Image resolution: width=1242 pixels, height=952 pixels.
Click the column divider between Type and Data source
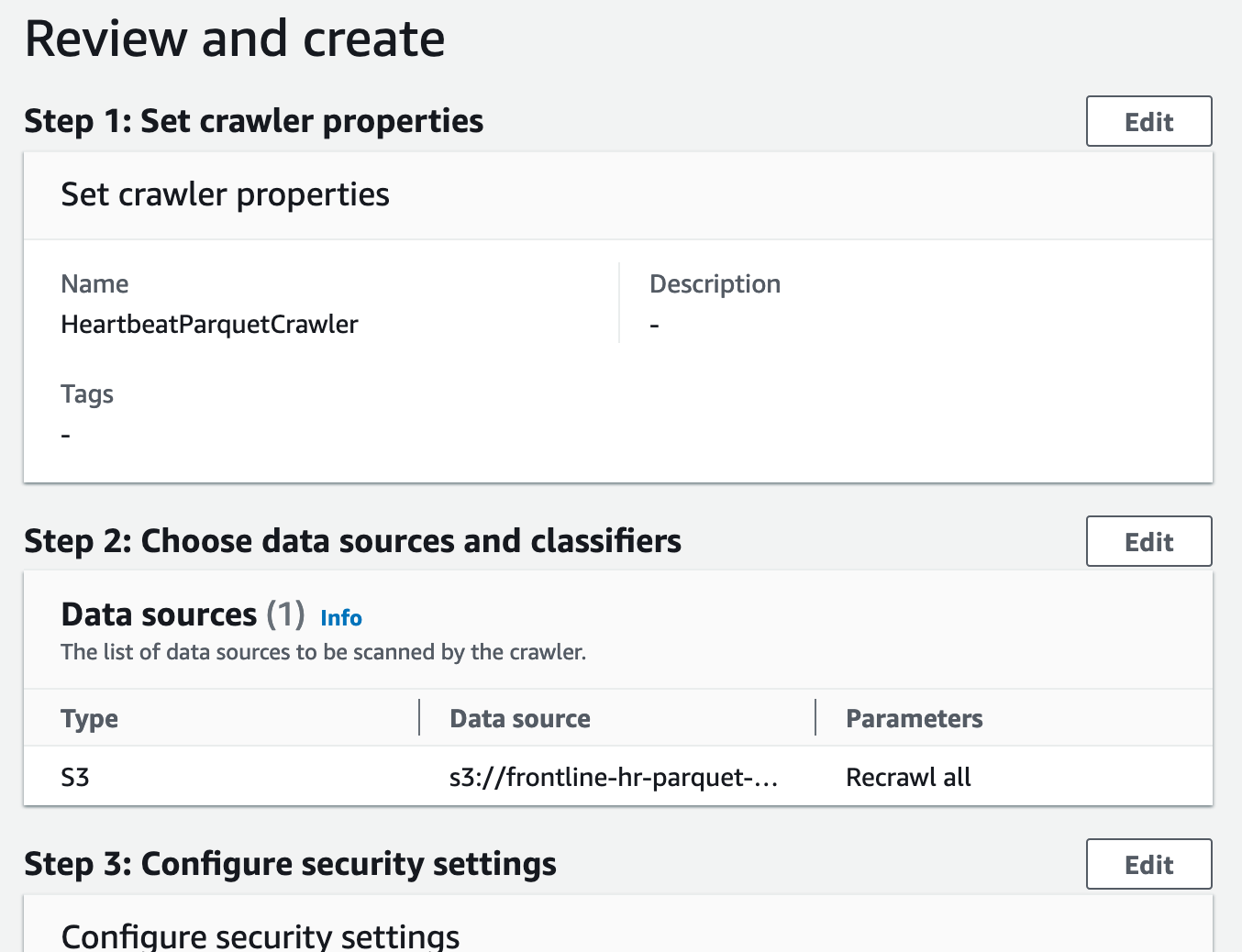[419, 717]
